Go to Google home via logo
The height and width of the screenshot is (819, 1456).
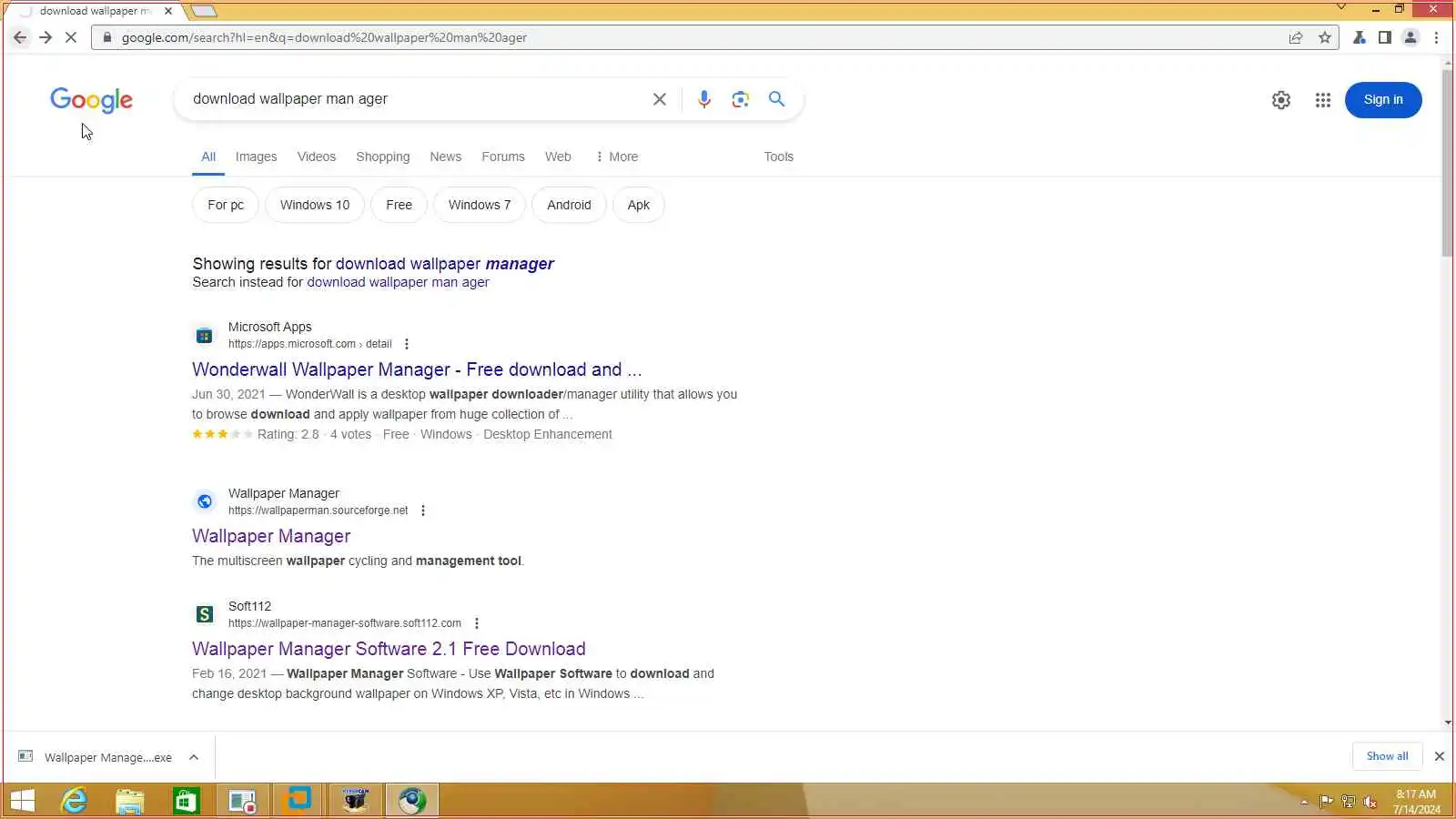[x=91, y=100]
